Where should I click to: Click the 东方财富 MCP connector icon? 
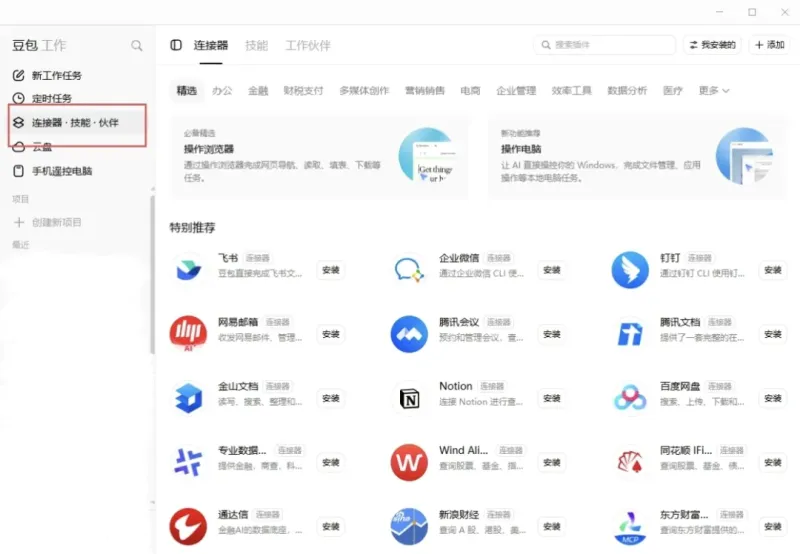tap(630, 527)
